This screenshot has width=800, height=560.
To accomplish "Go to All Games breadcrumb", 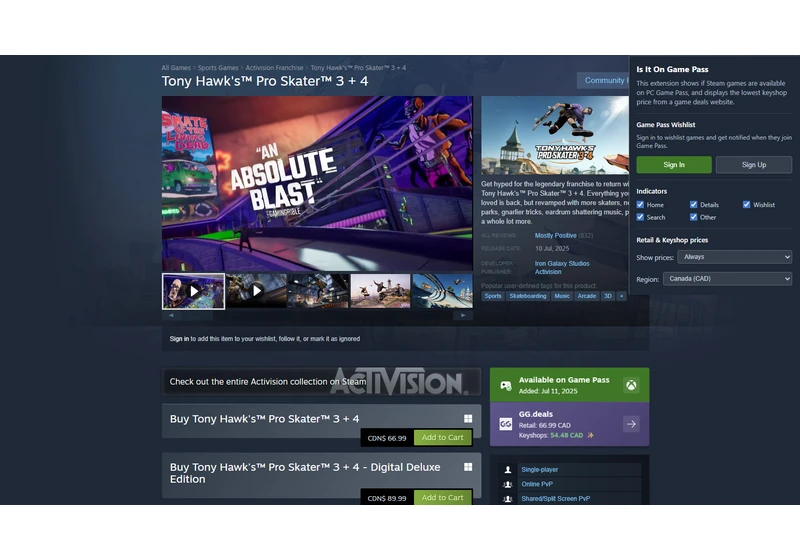I will point(176,68).
